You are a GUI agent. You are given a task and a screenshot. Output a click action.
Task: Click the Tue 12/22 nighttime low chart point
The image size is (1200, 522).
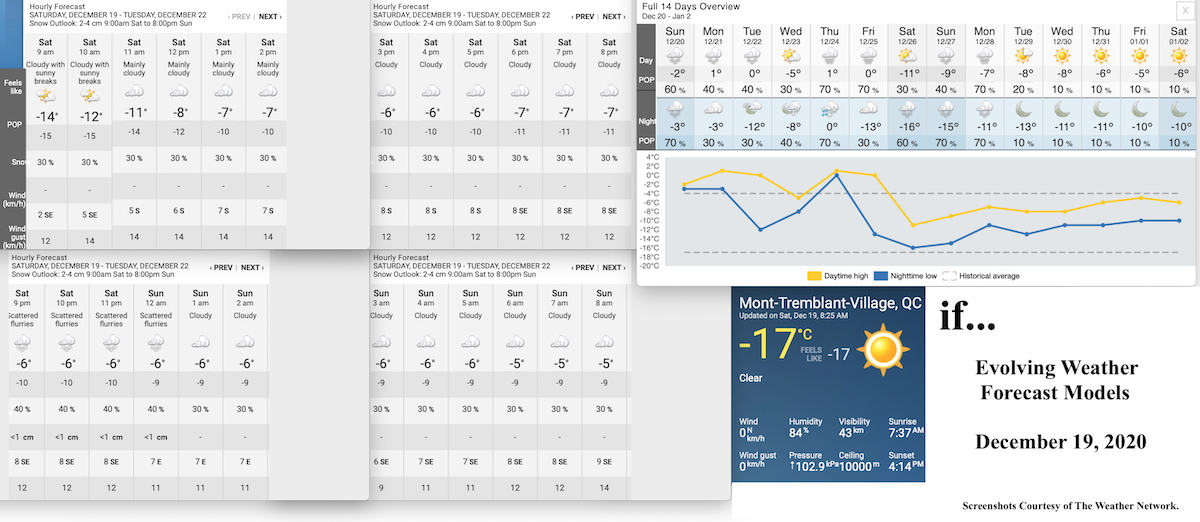point(760,229)
